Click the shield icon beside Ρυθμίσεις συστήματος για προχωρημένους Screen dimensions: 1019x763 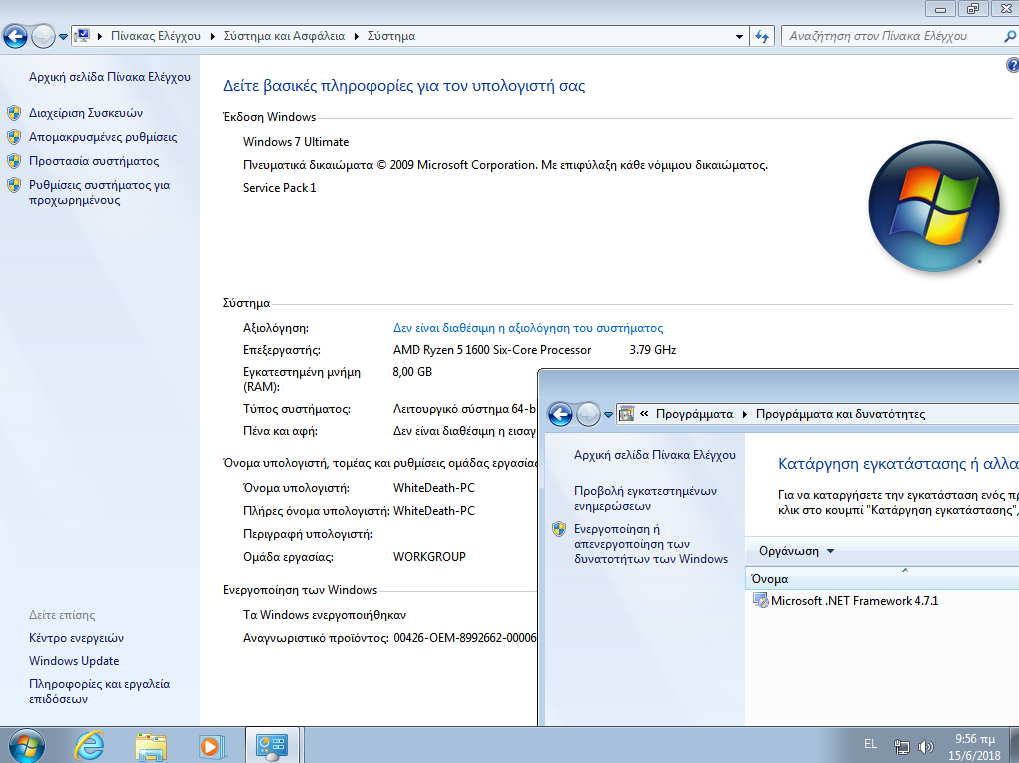[14, 185]
